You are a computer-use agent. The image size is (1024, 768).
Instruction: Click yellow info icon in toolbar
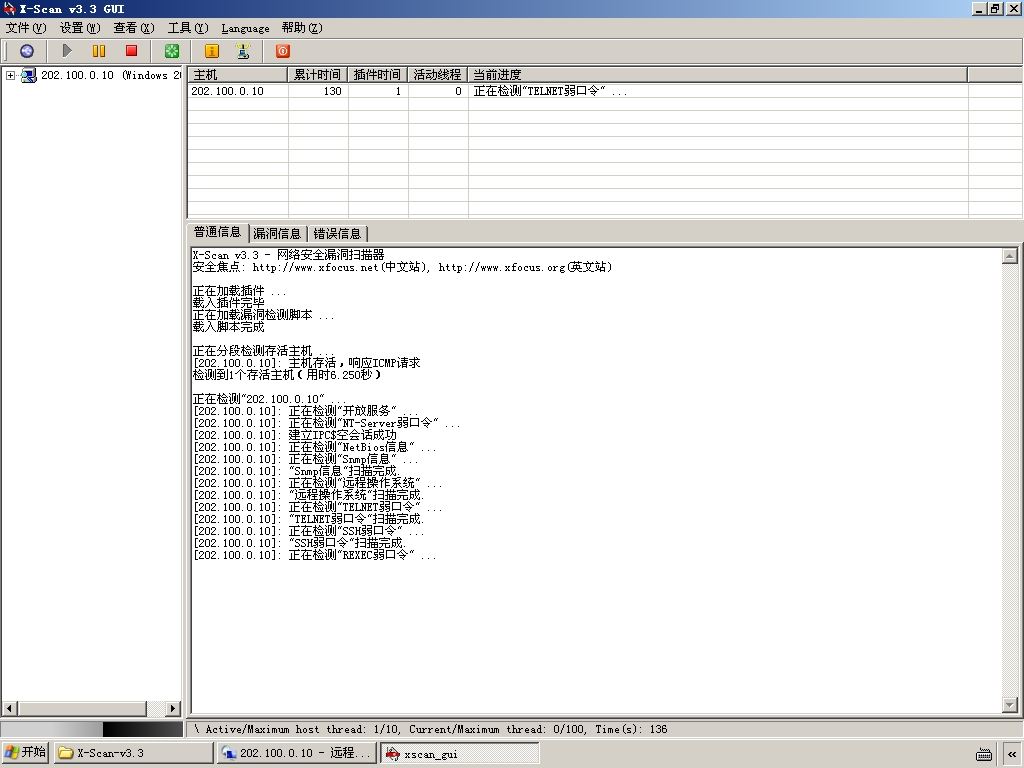(212, 51)
